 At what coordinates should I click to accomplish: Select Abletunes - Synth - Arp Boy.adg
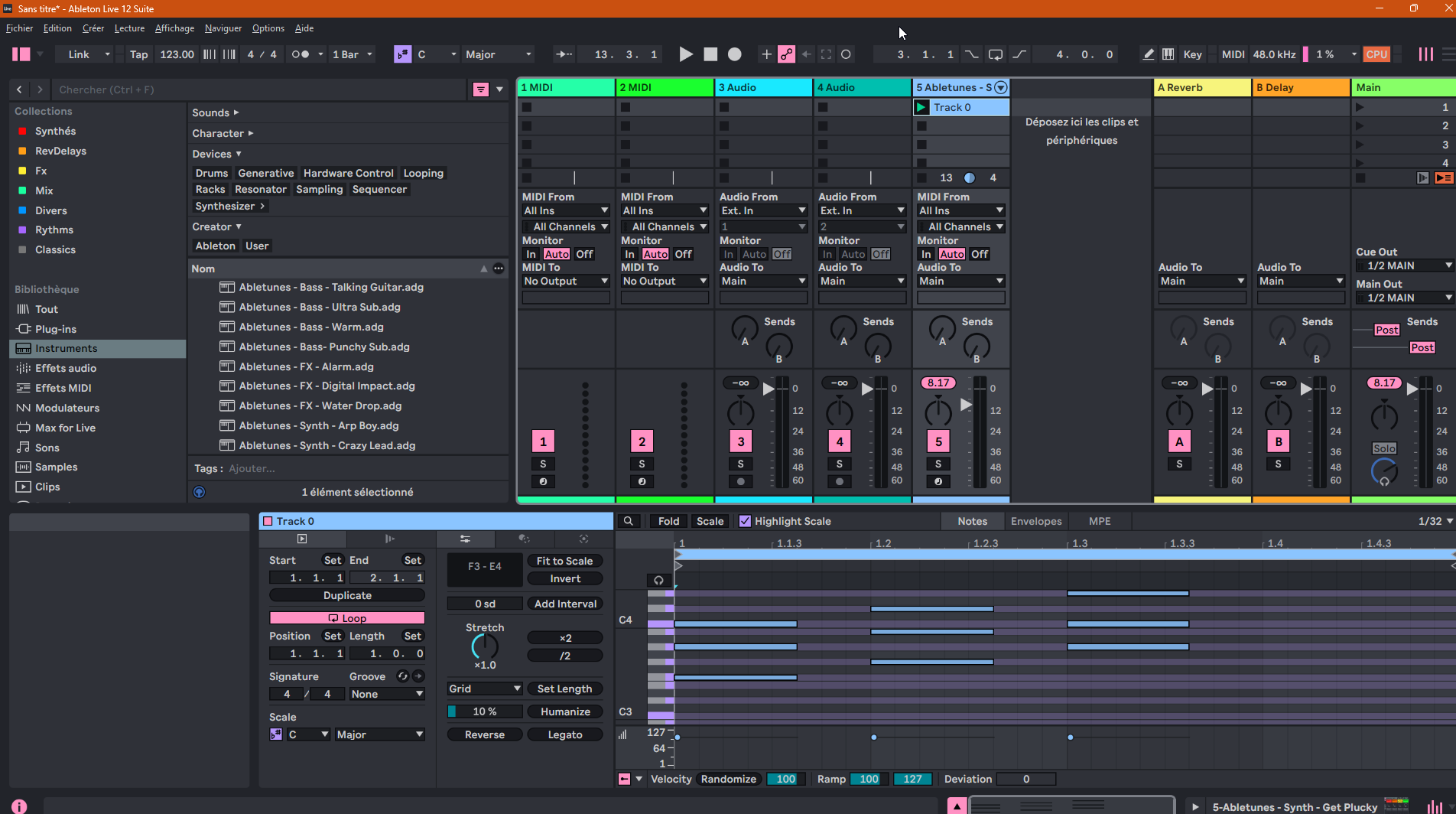click(319, 425)
